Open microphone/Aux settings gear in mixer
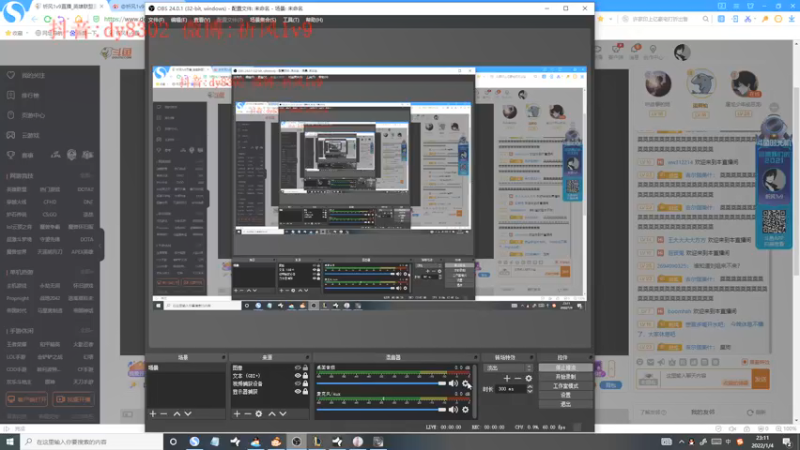 (x=465, y=409)
